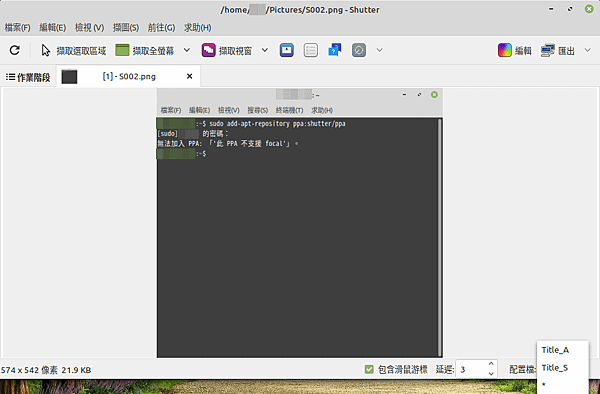
Task: Click the 574 x 542 像素 status text
Action: 29,370
